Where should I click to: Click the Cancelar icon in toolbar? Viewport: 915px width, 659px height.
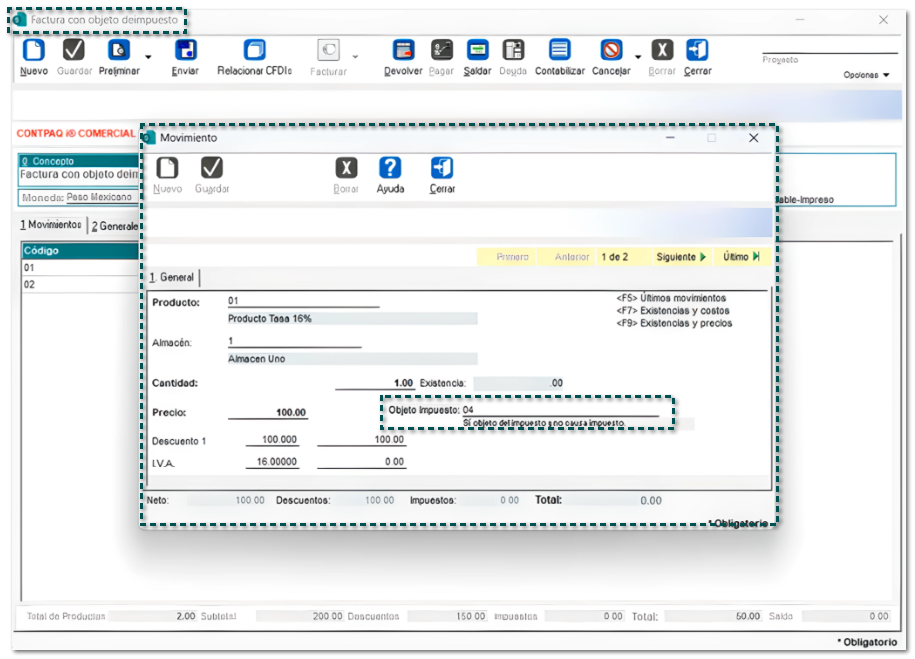610,51
